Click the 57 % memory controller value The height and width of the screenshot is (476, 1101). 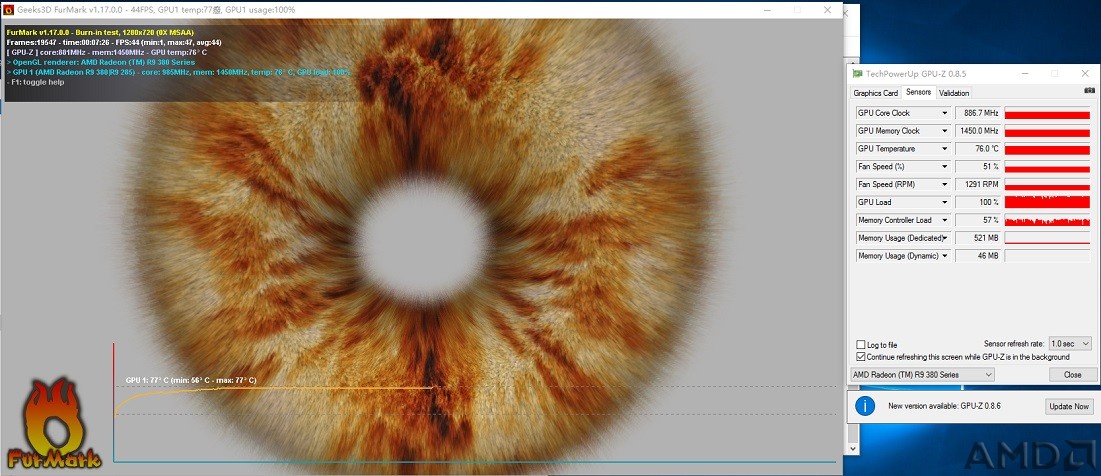[978, 220]
